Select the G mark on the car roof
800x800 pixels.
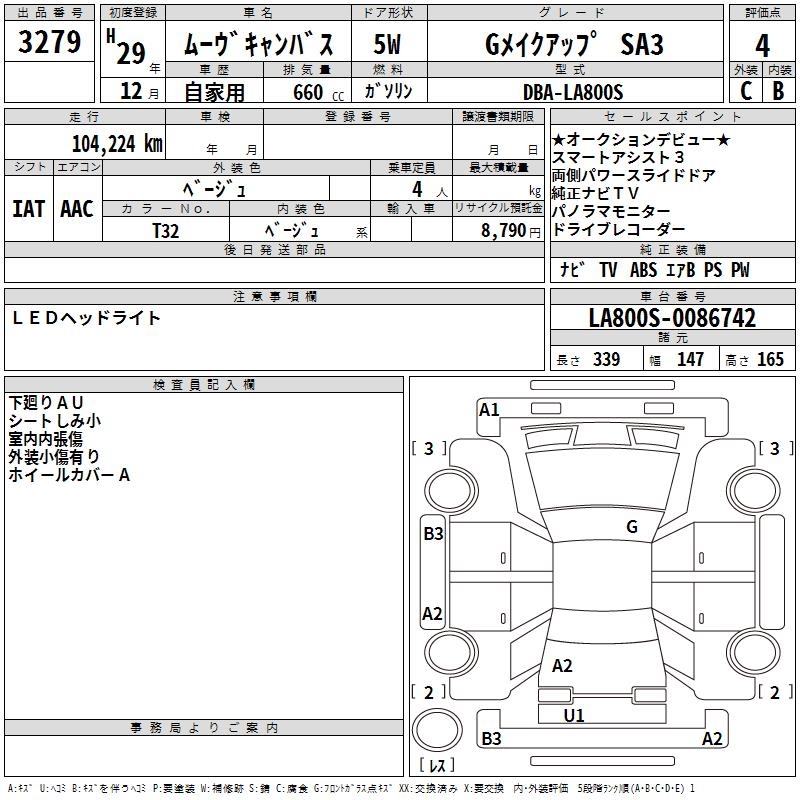click(631, 527)
